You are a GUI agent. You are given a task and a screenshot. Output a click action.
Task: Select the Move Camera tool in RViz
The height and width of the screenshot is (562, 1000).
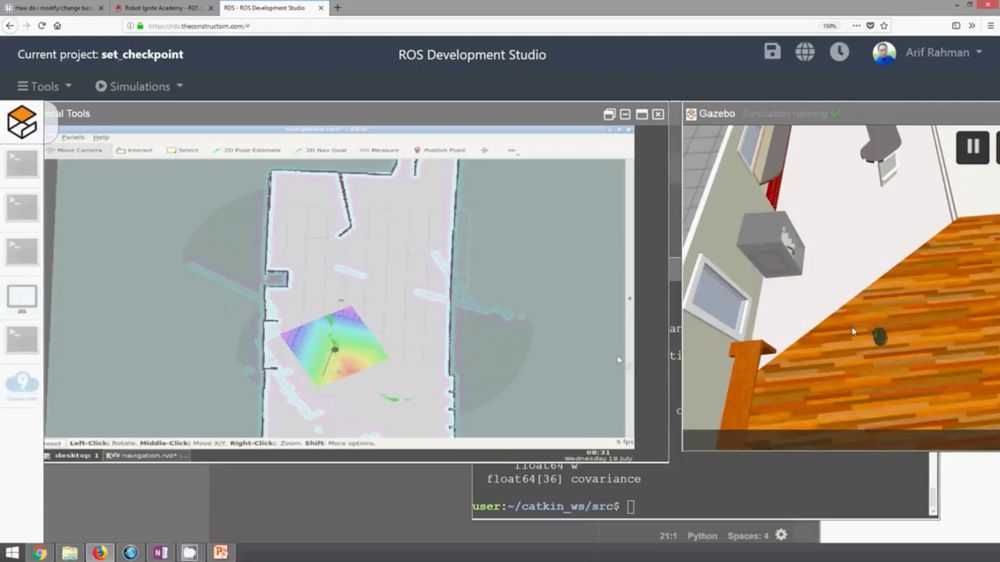75,150
